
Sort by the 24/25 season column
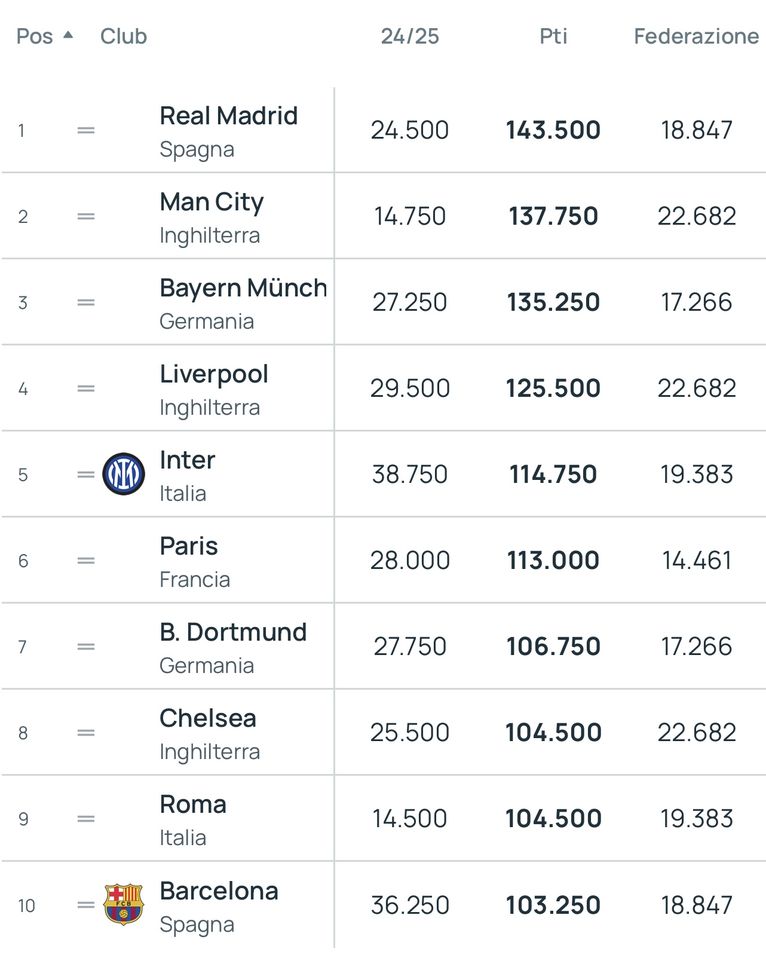coord(409,36)
